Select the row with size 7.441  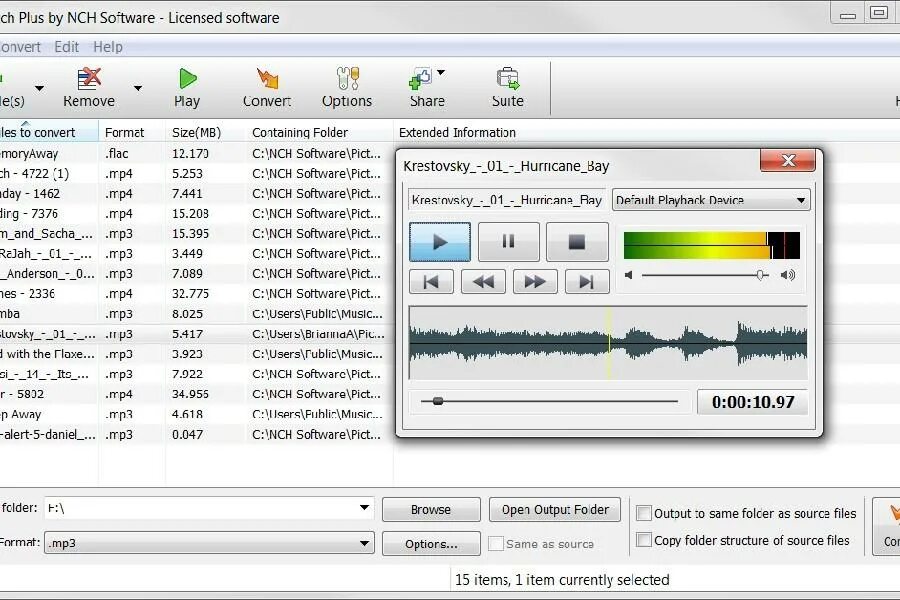coord(196,193)
